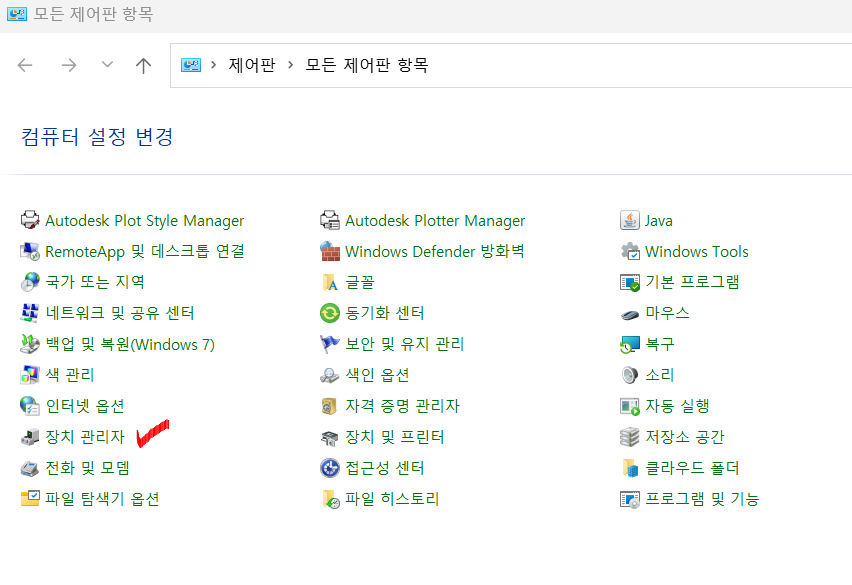Select 모든 제어판 항목 breadcrumb segment
852x585 pixels.
pyautogui.click(x=367, y=65)
